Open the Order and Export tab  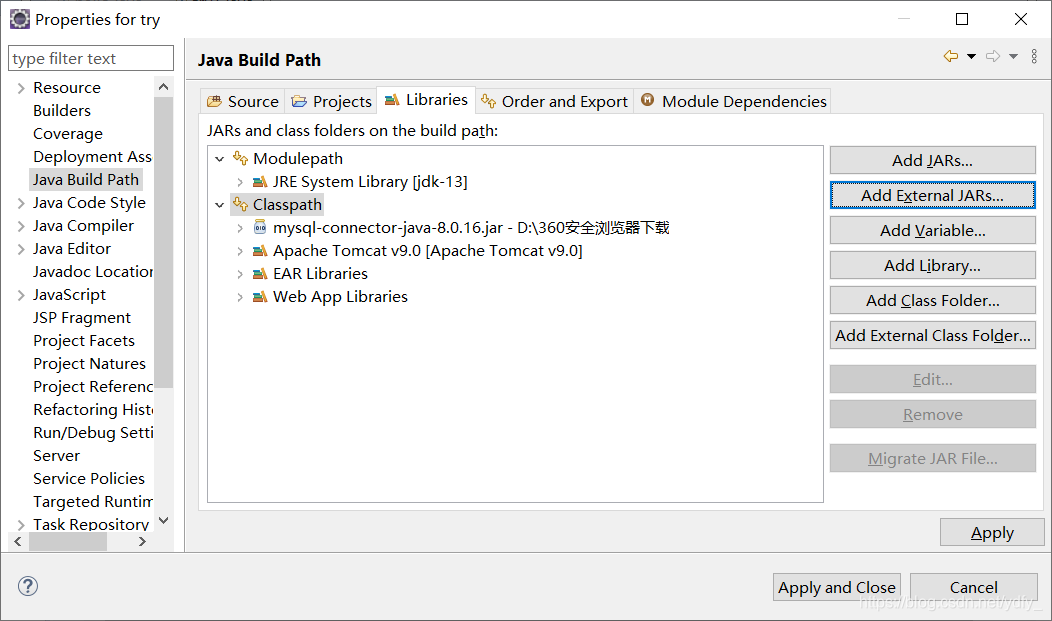click(554, 101)
